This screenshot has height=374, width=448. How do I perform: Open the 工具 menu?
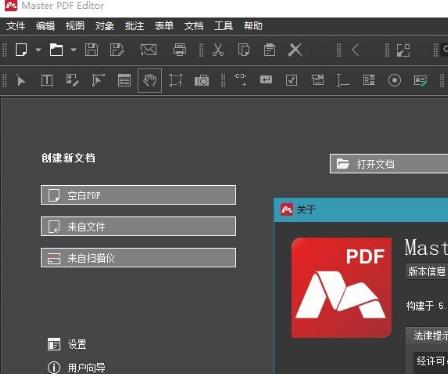coord(223,26)
